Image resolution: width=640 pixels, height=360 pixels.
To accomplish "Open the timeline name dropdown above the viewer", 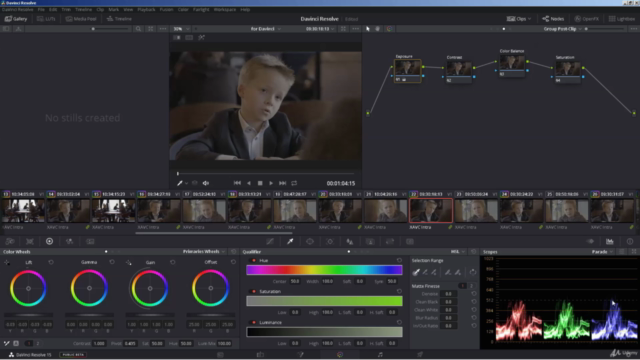I will (266, 29).
